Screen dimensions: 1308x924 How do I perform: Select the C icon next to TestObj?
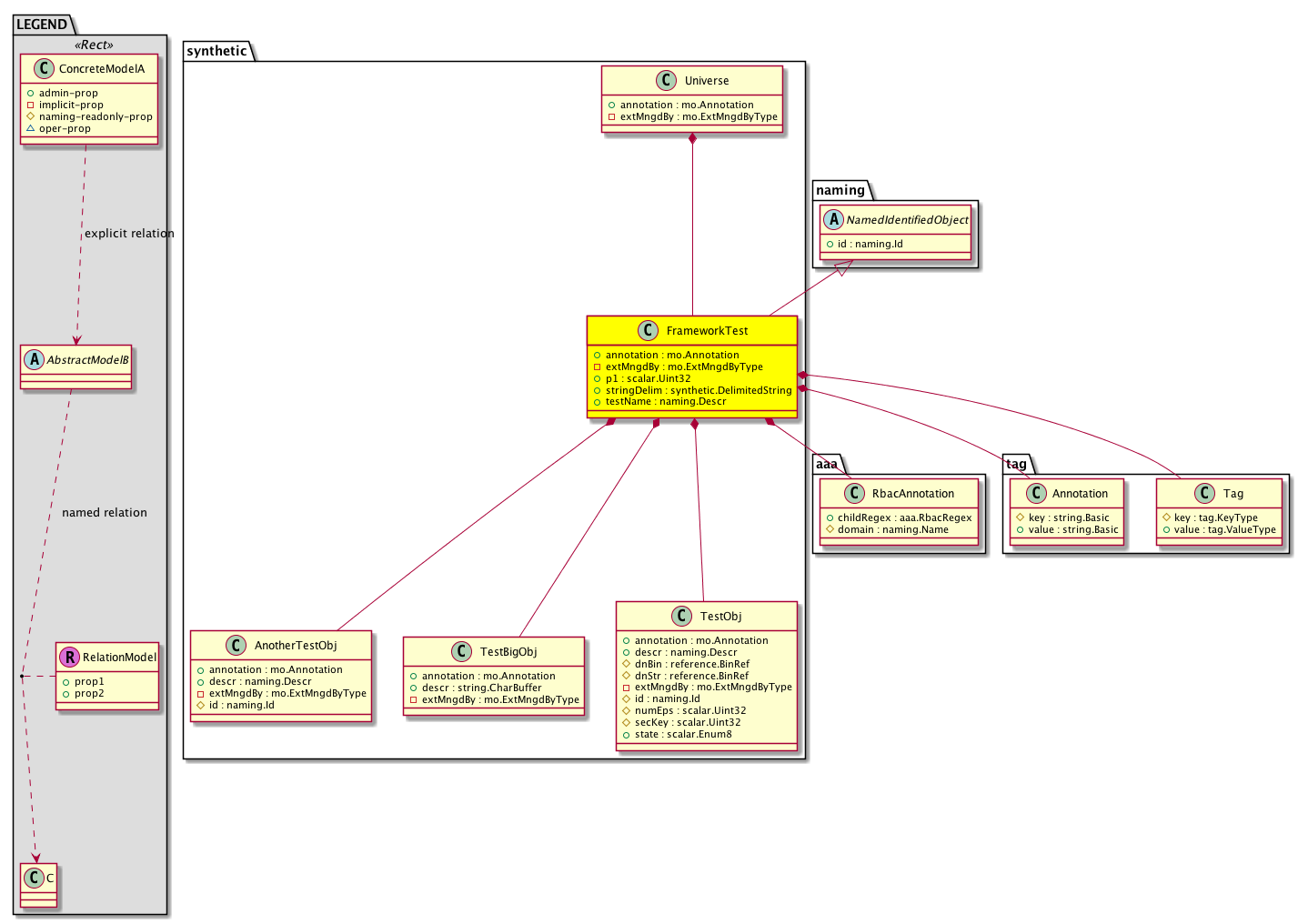click(x=682, y=617)
